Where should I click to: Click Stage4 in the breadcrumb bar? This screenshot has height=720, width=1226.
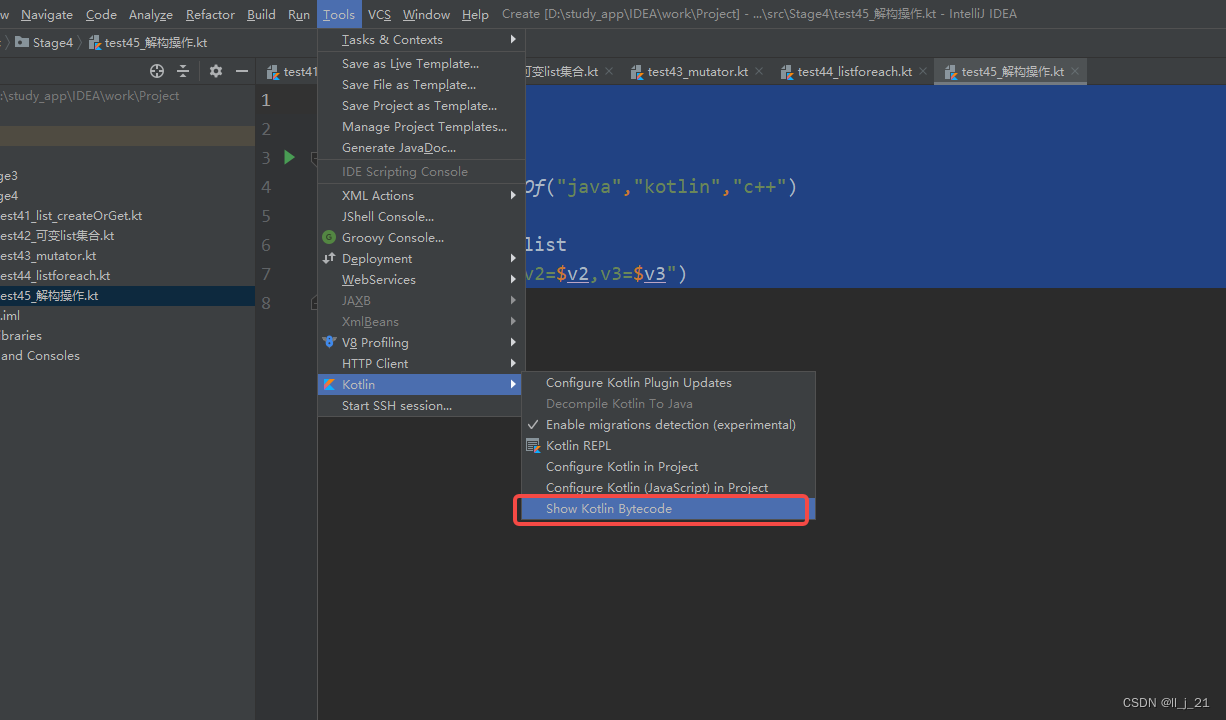[x=53, y=43]
